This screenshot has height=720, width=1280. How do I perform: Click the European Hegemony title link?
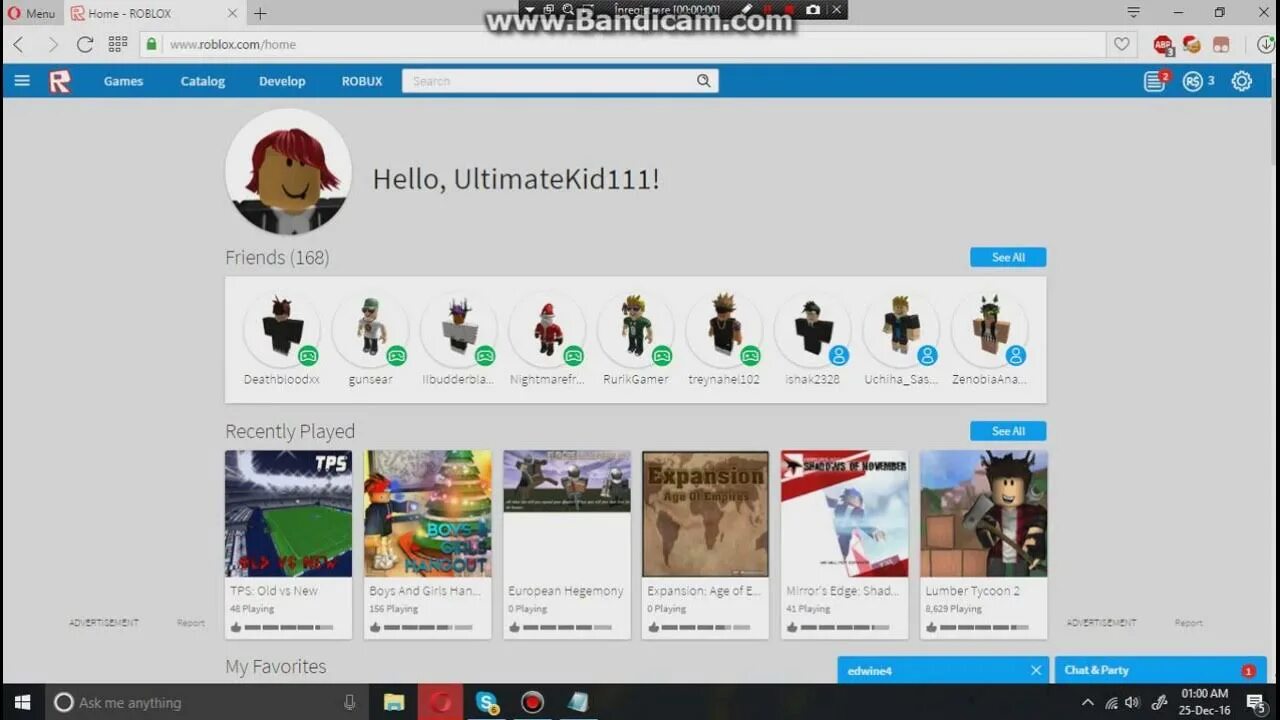pyautogui.click(x=565, y=591)
